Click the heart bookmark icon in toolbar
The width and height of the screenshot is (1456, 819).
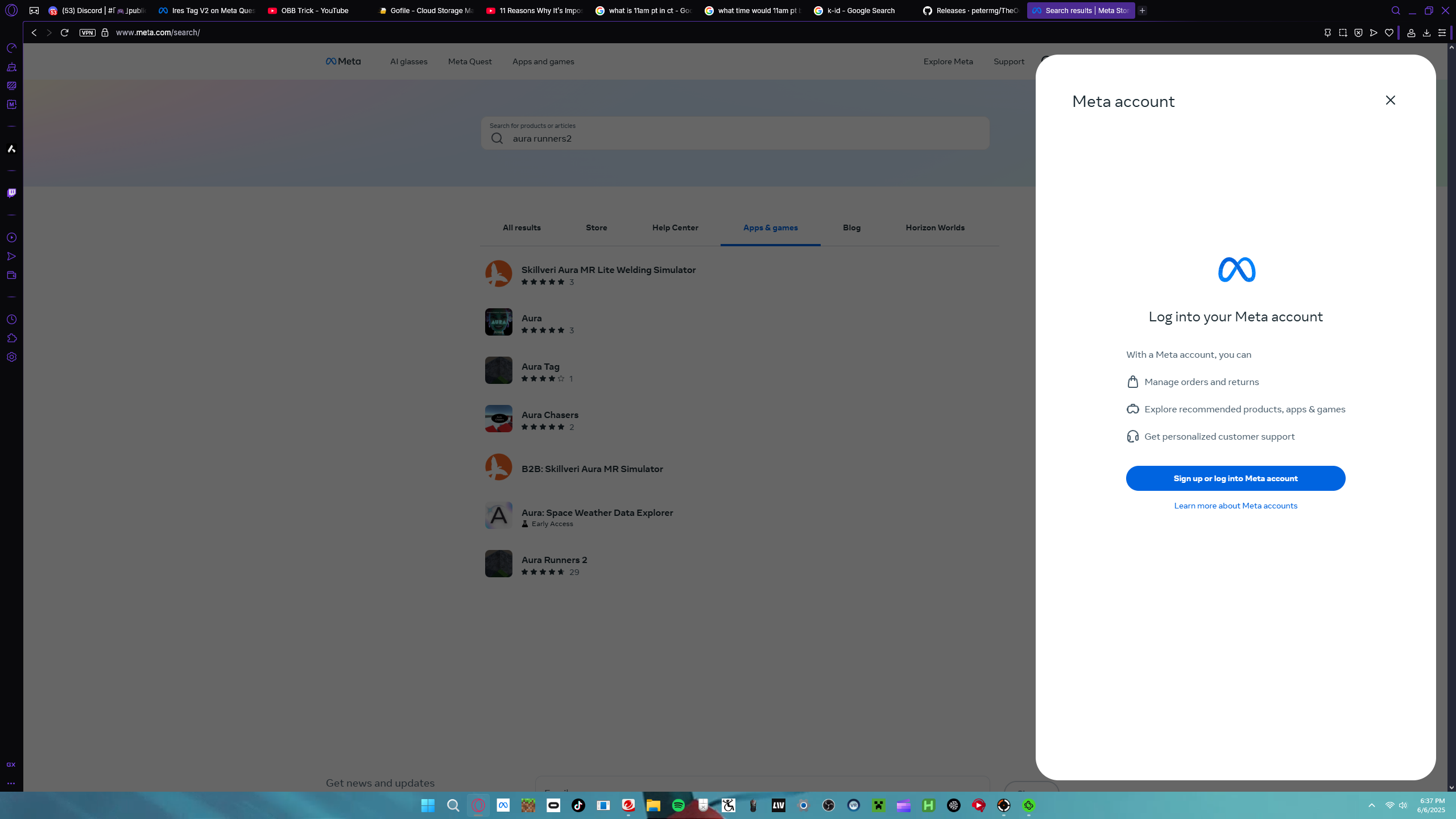point(1389,33)
